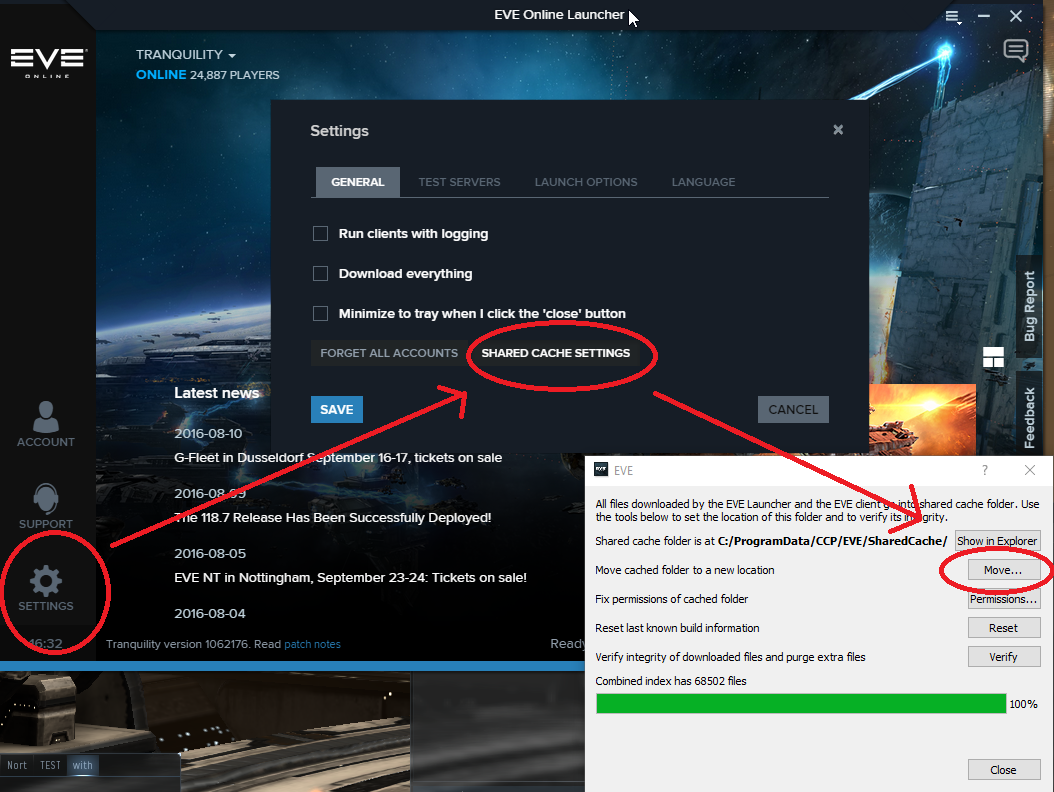Open Settings using the gear icon
This screenshot has width=1054, height=792.
[x=45, y=582]
